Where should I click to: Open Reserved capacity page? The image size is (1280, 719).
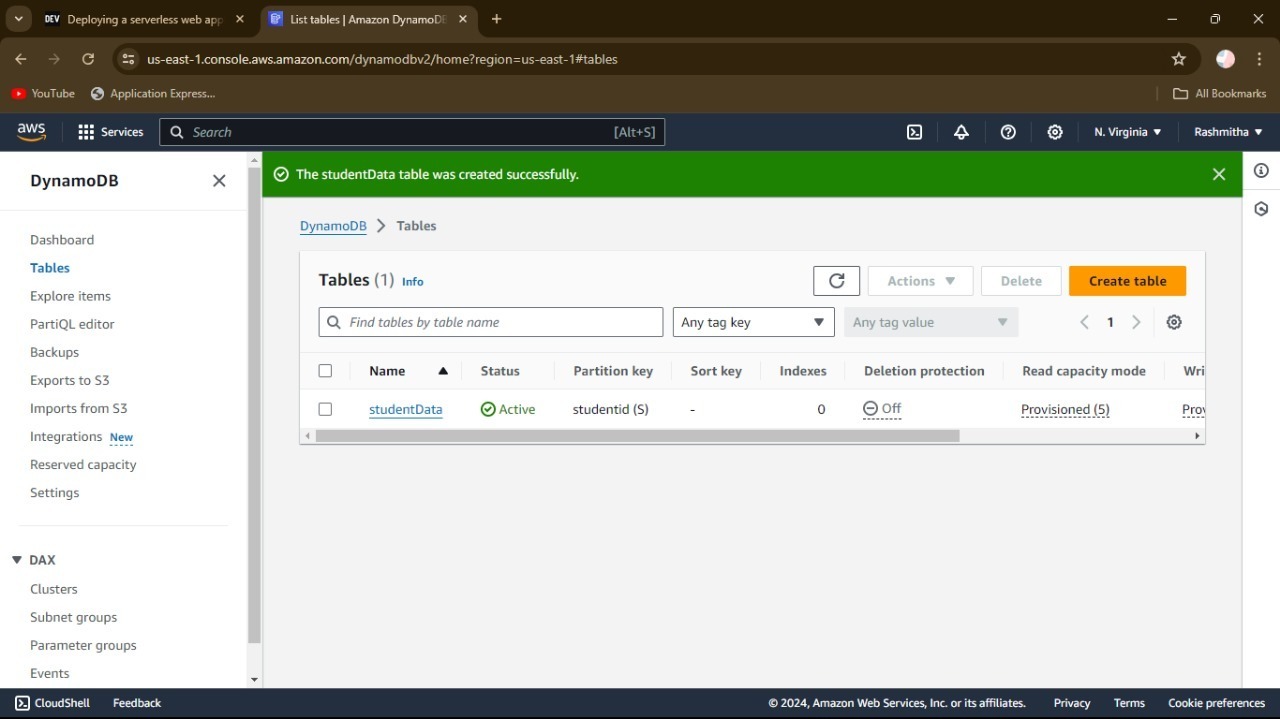point(83,464)
